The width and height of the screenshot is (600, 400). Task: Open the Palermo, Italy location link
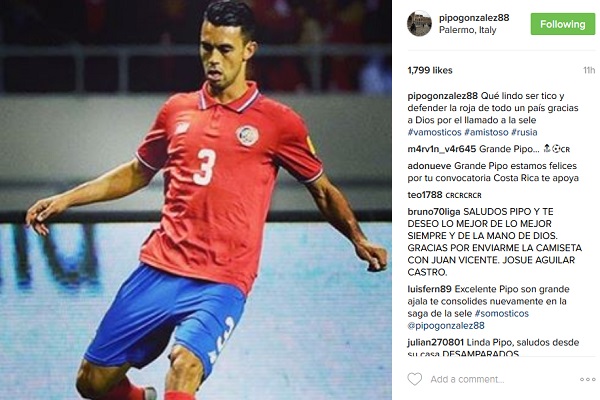(x=468, y=30)
